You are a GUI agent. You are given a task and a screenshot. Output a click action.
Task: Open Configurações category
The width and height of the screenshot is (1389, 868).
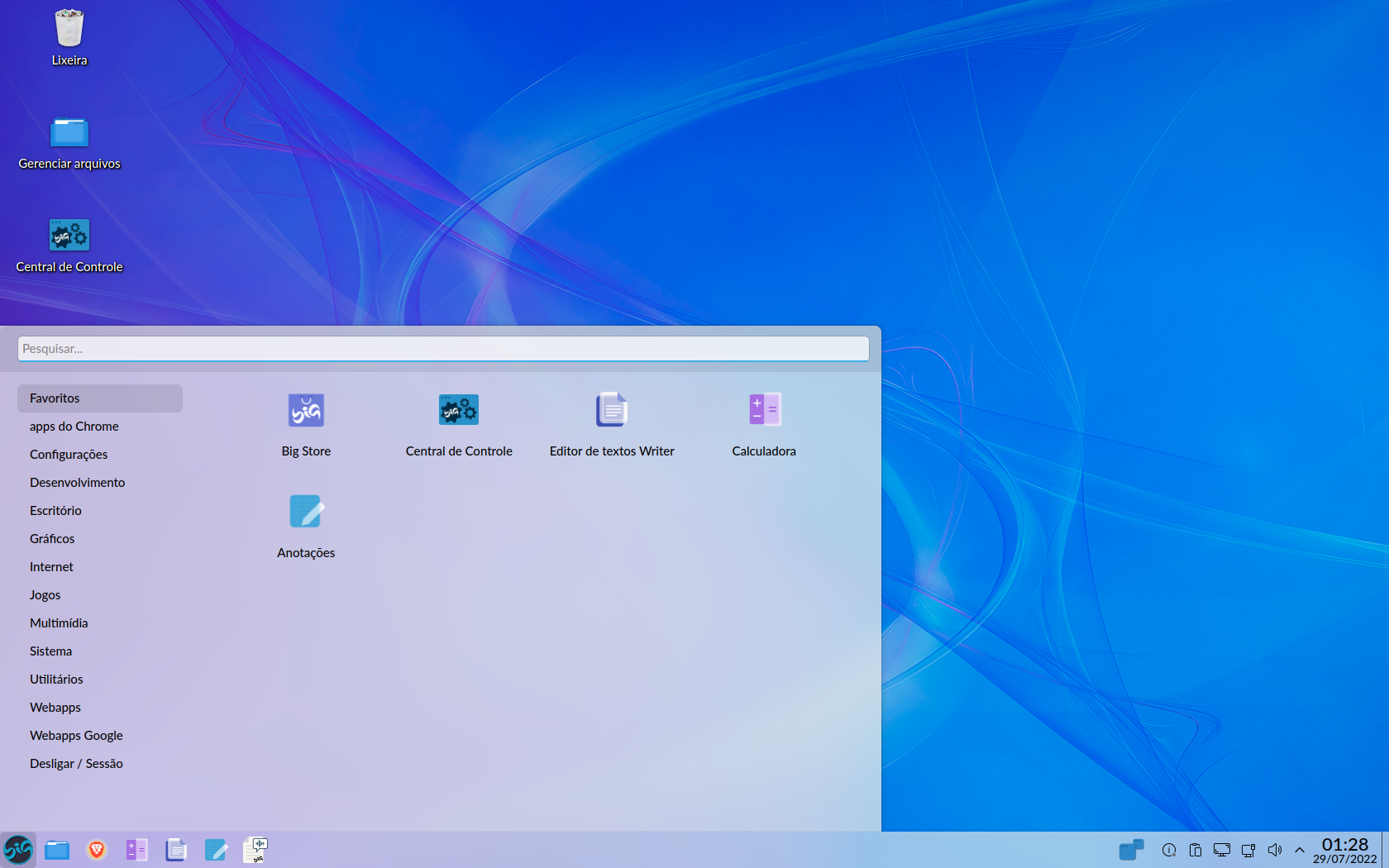point(100,455)
